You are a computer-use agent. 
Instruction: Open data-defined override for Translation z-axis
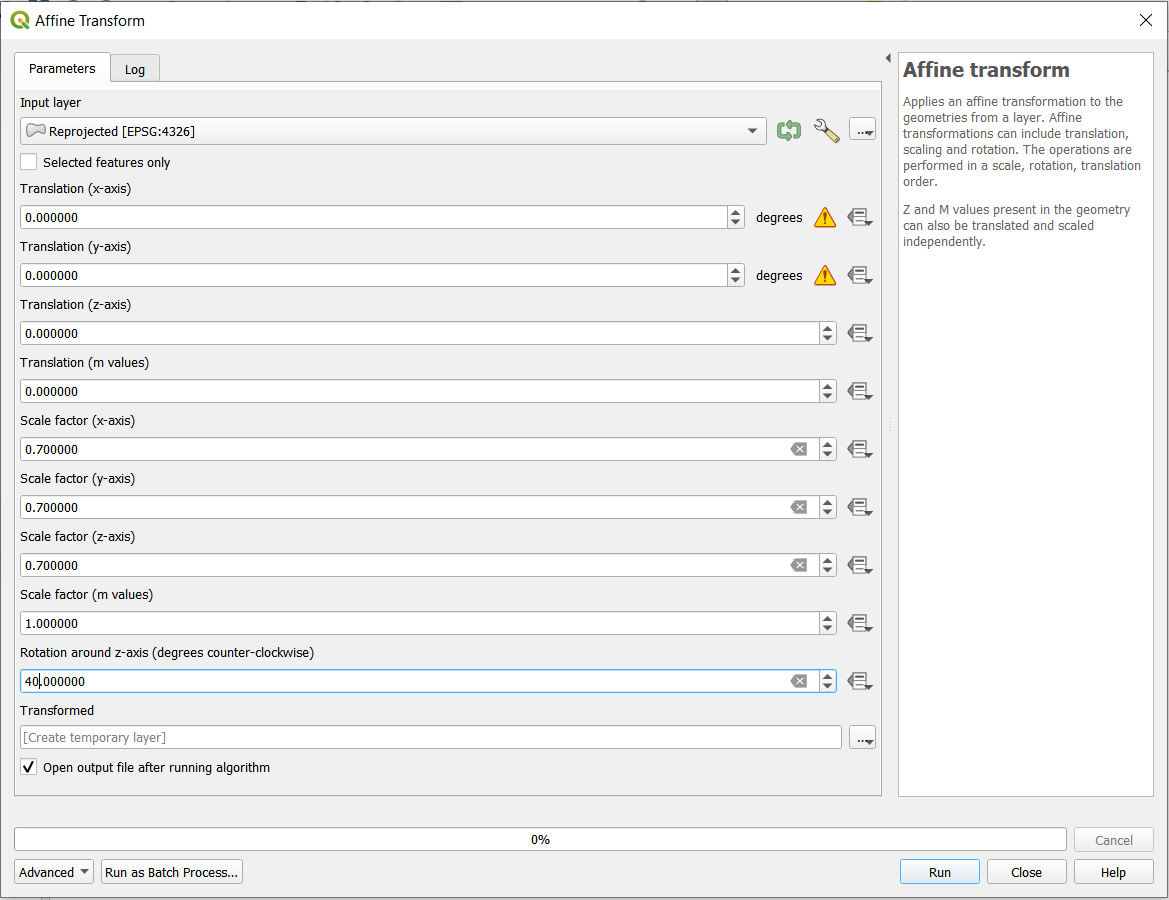tap(859, 334)
